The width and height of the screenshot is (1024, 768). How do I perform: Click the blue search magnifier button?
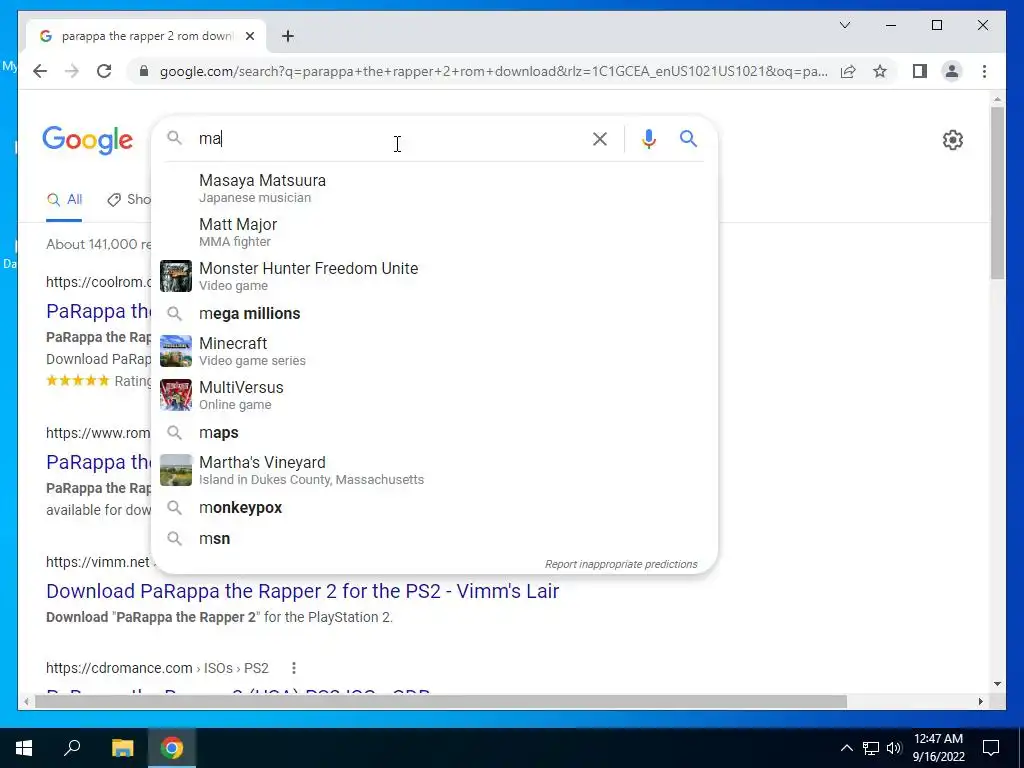coord(688,138)
